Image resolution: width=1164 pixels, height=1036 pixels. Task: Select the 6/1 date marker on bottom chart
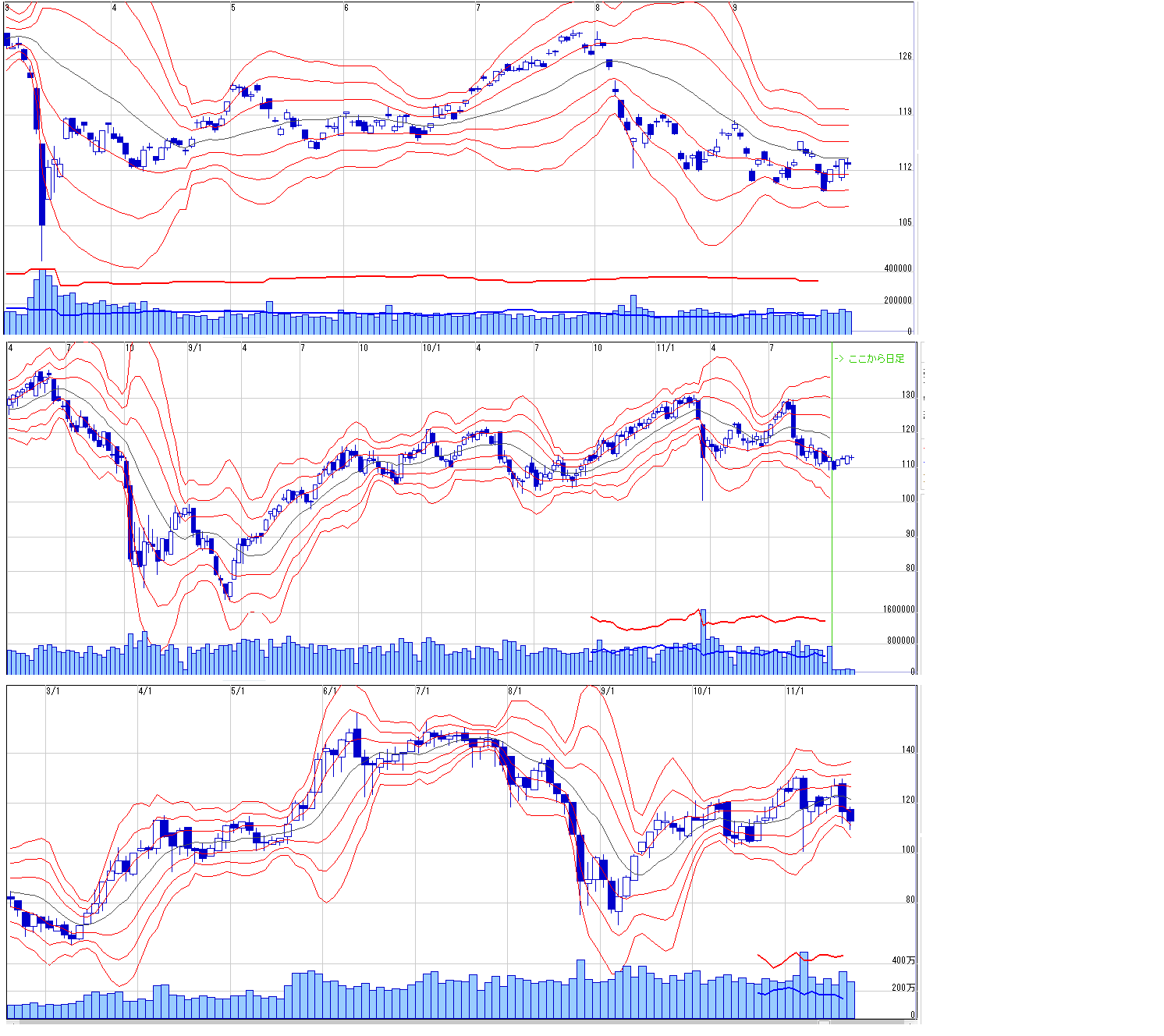(x=330, y=691)
